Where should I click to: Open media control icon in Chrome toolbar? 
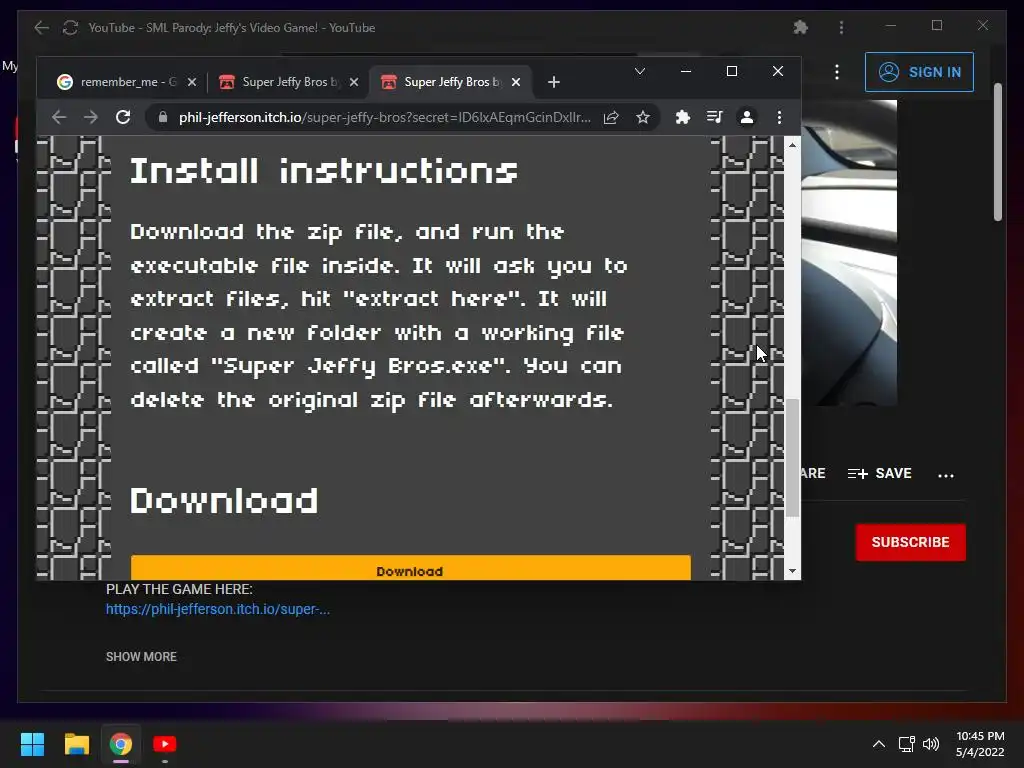714,118
